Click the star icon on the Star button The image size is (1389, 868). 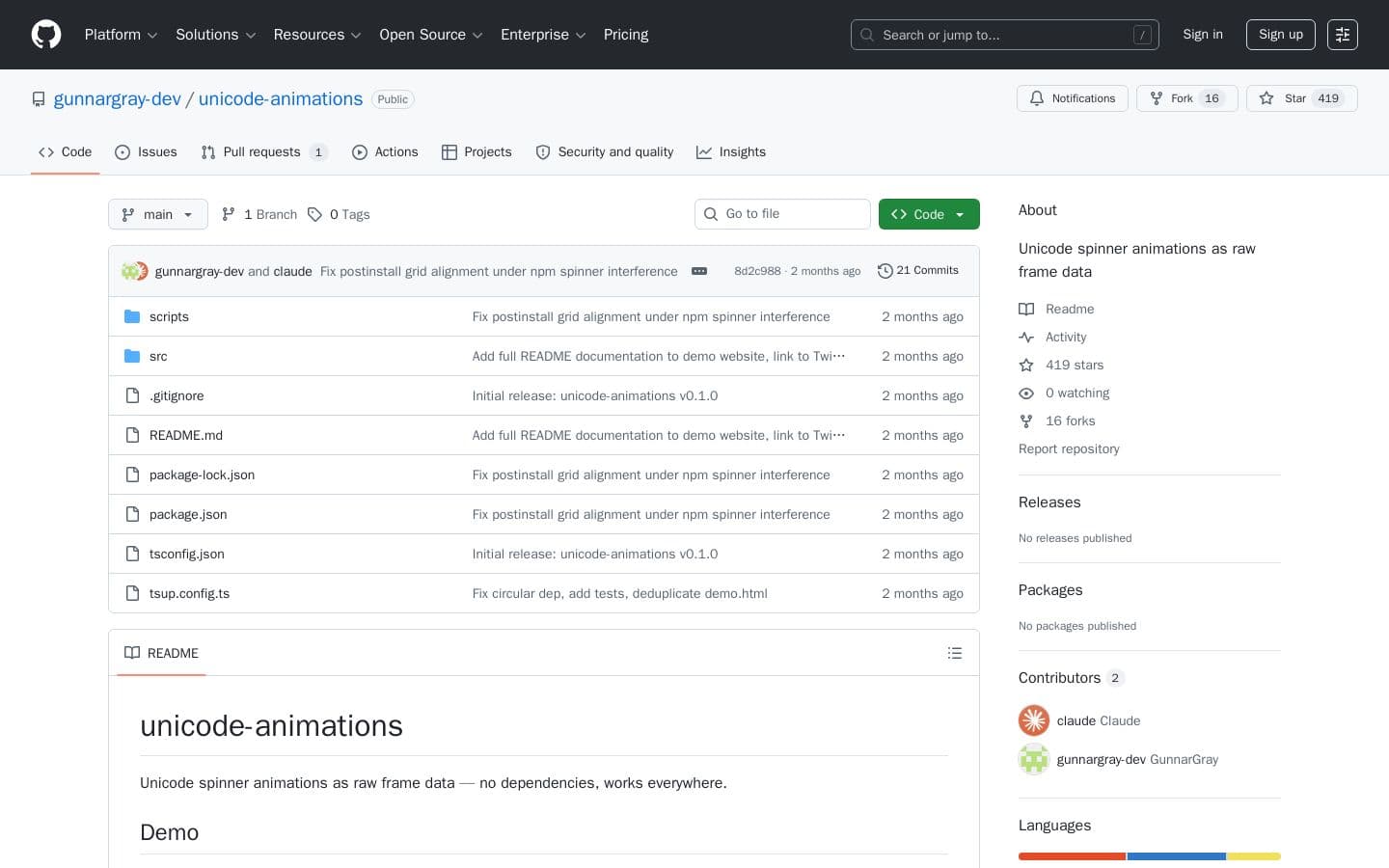pos(1266,98)
